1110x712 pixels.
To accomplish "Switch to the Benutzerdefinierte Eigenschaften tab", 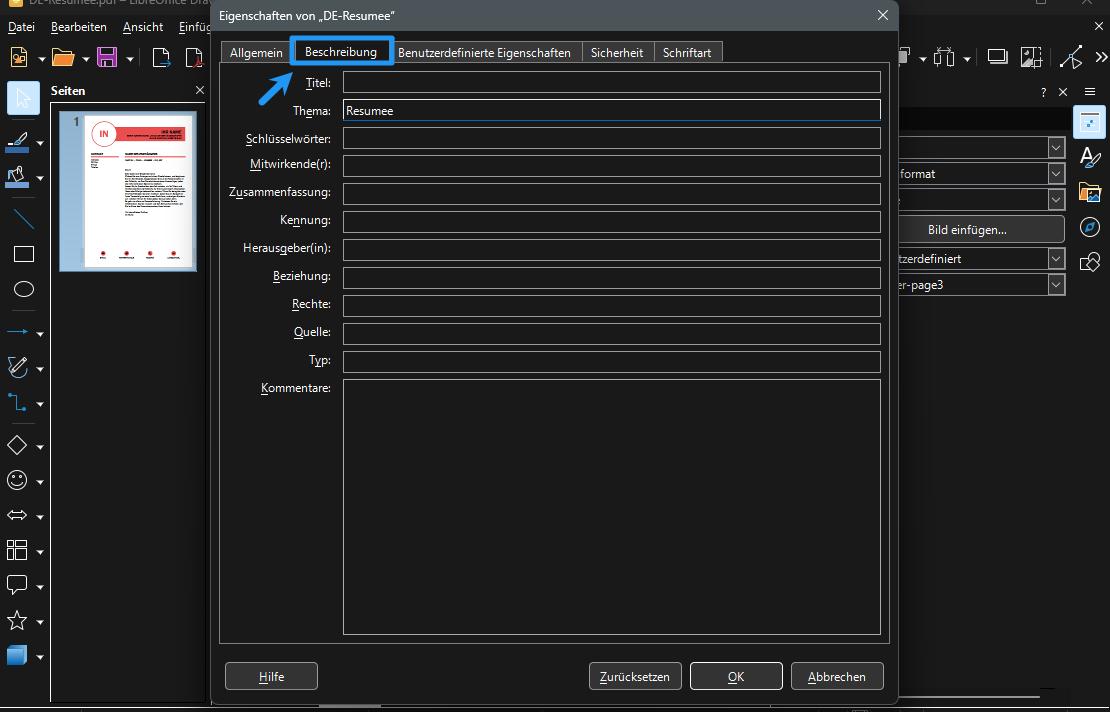I will (484, 52).
